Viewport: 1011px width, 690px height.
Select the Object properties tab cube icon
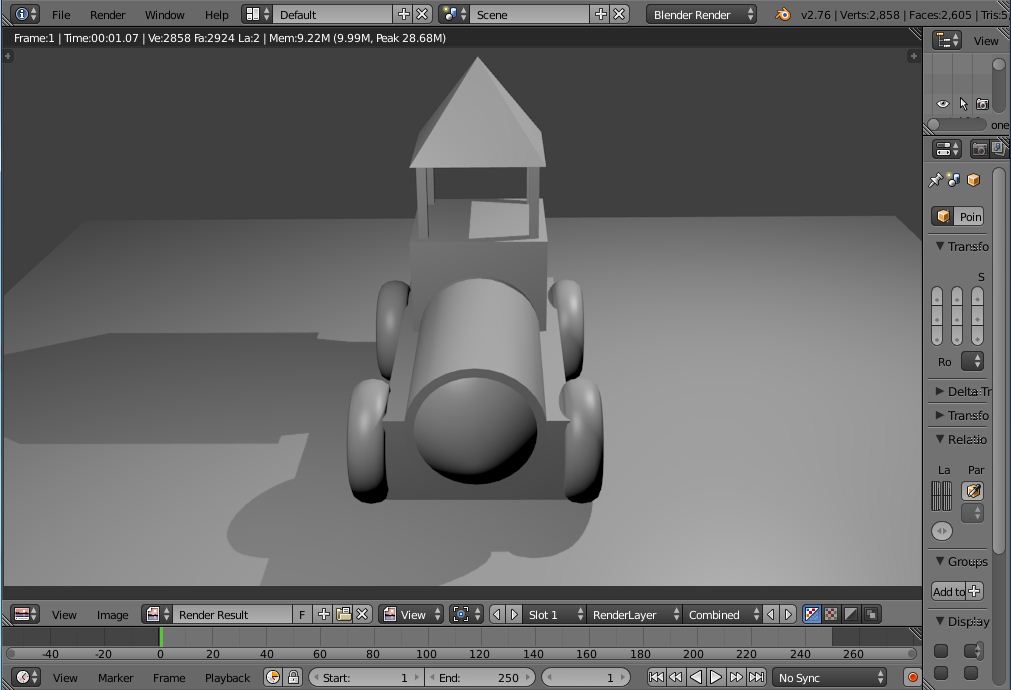pos(973,180)
